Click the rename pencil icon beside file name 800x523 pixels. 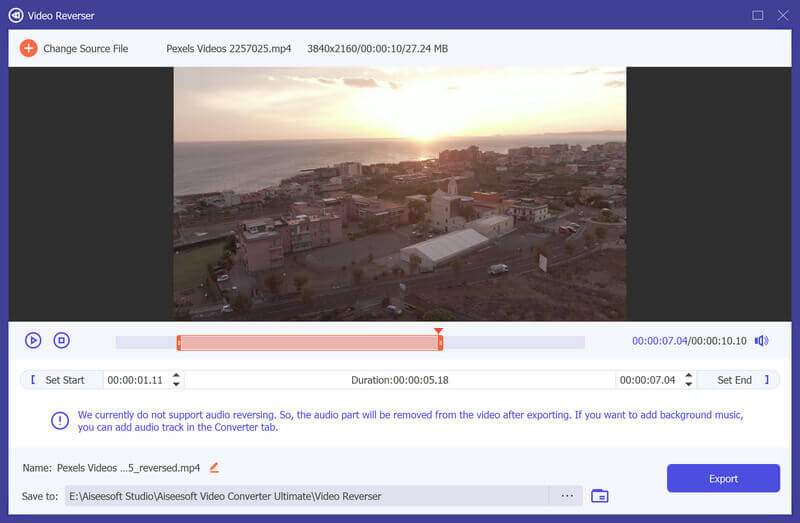pos(214,467)
